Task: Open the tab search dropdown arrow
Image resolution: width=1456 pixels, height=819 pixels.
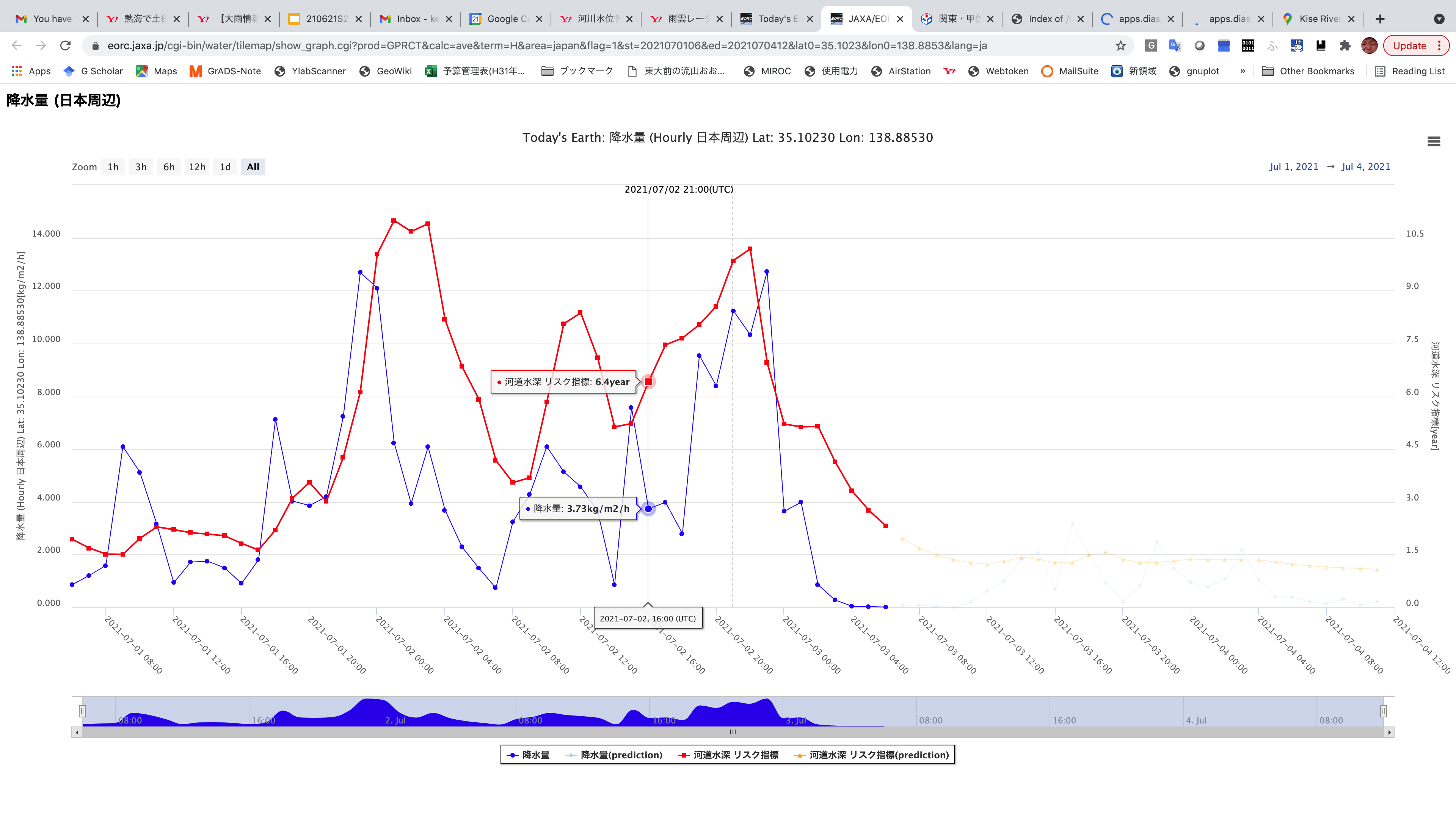Action: click(1439, 19)
